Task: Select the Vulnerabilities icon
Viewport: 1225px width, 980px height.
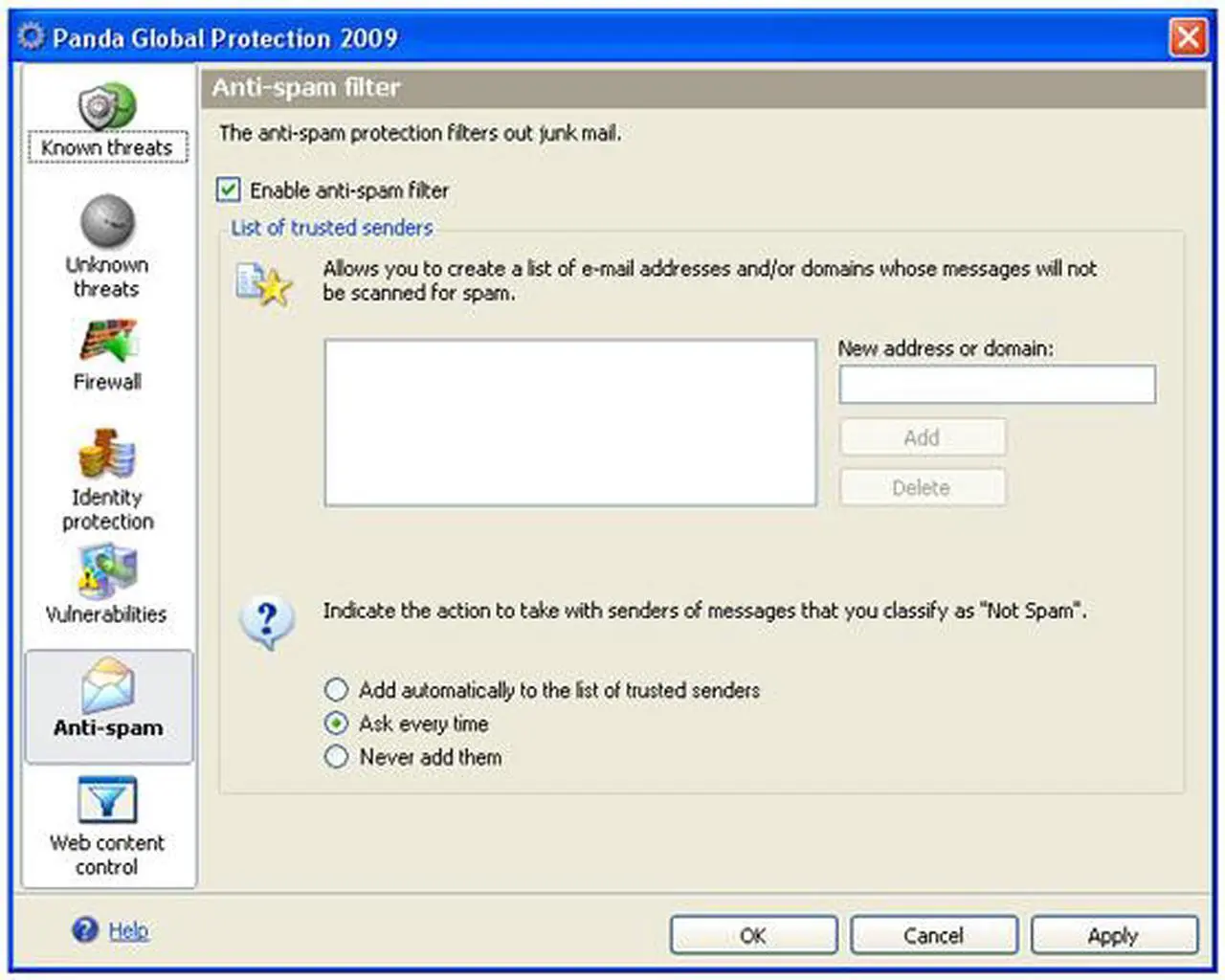Action: [x=107, y=571]
